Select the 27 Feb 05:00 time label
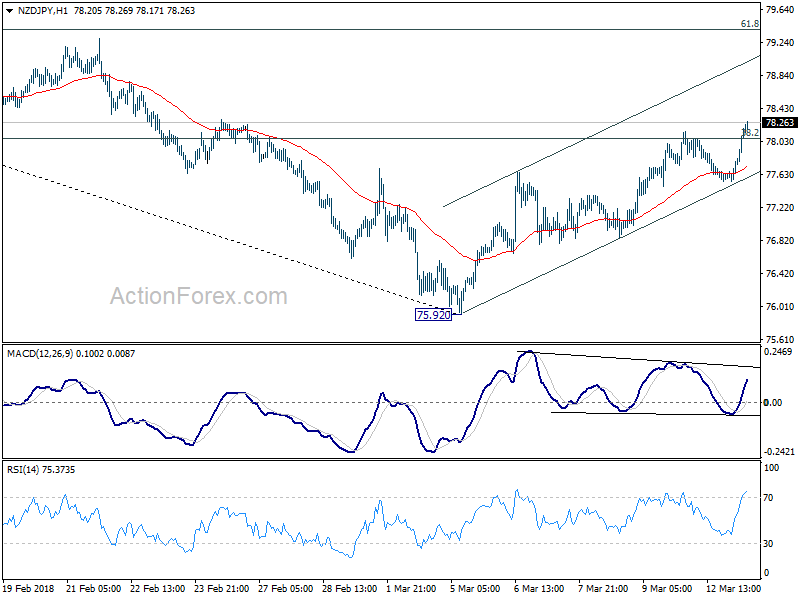This screenshot has height=600, width=800. [286, 589]
